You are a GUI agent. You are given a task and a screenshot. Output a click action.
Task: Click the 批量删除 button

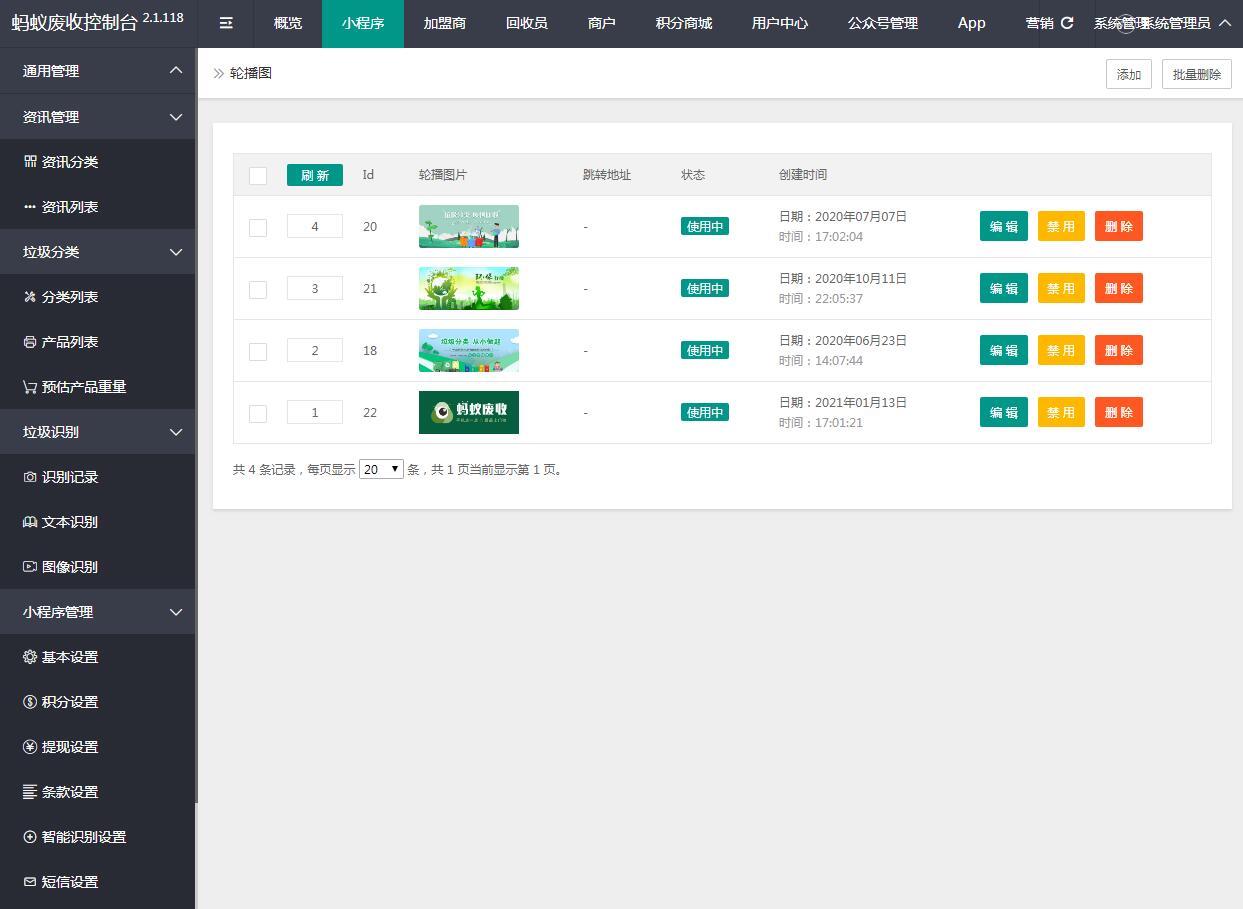pos(1197,74)
